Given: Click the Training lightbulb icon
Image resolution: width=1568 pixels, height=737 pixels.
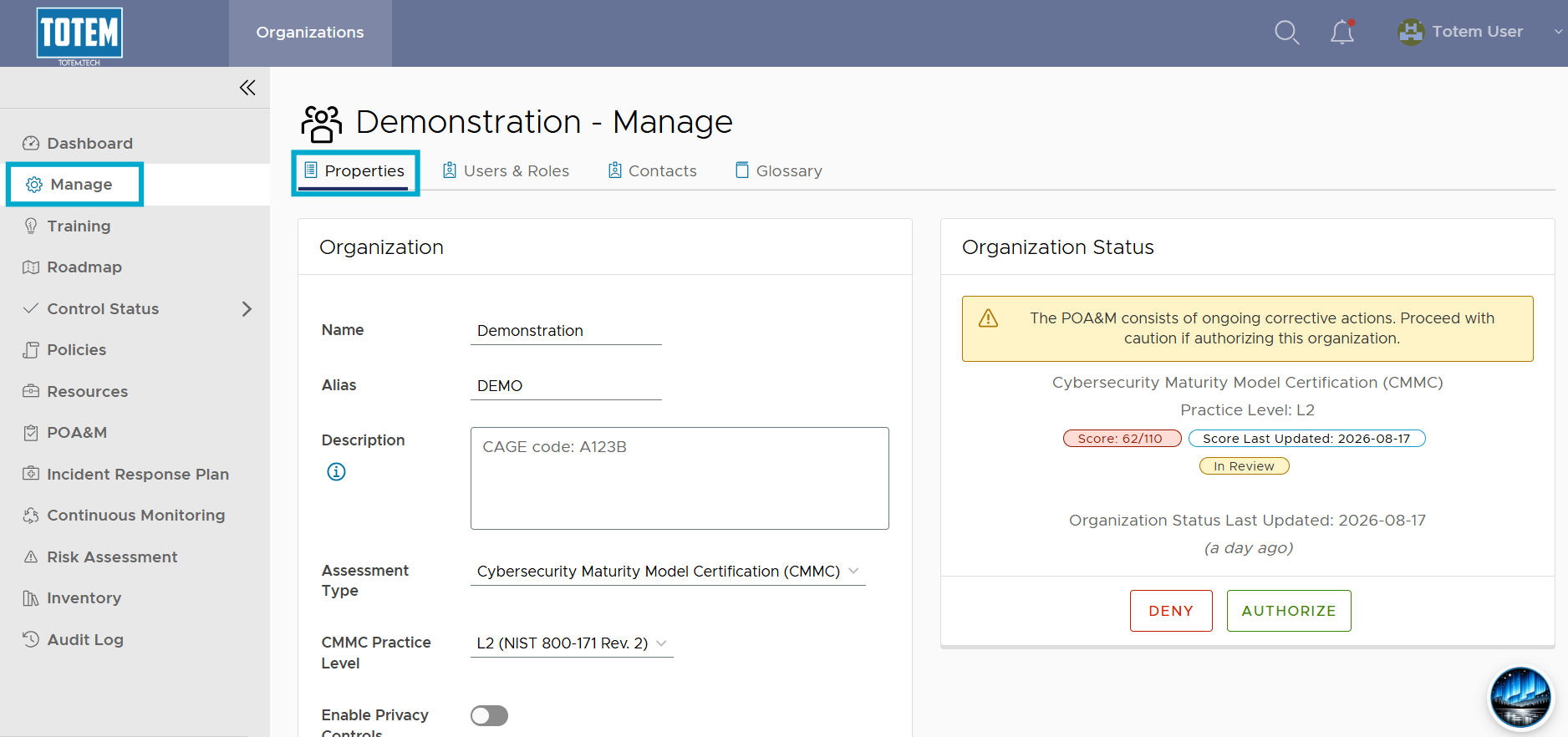Looking at the screenshot, I should (31, 226).
